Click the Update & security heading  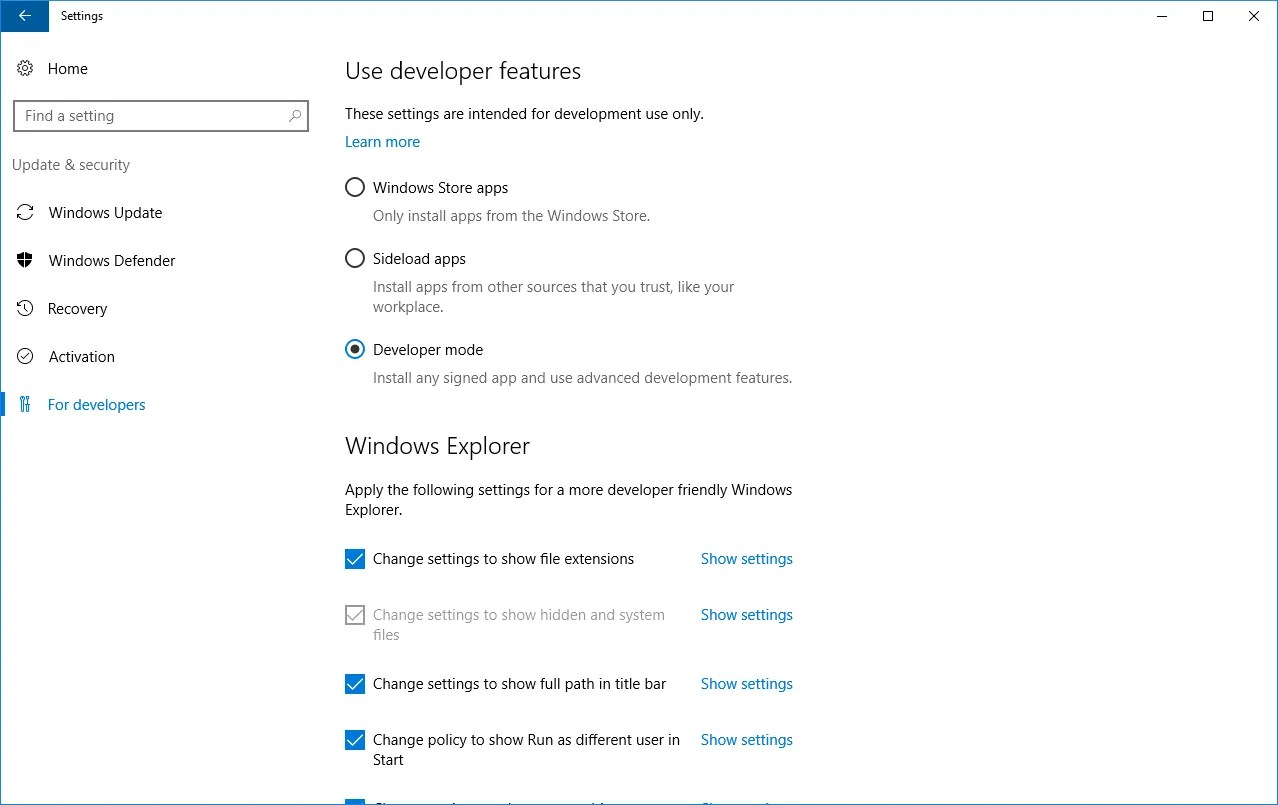click(x=71, y=165)
